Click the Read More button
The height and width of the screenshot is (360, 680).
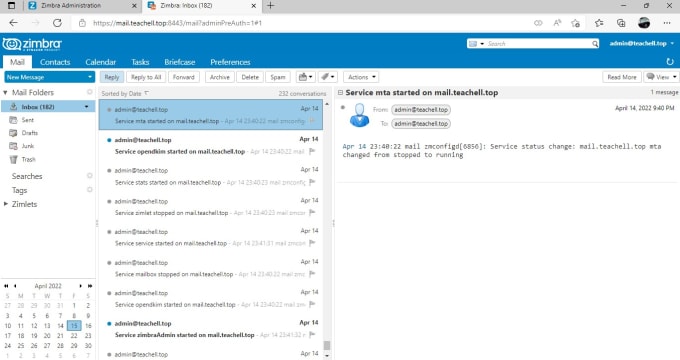(621, 77)
